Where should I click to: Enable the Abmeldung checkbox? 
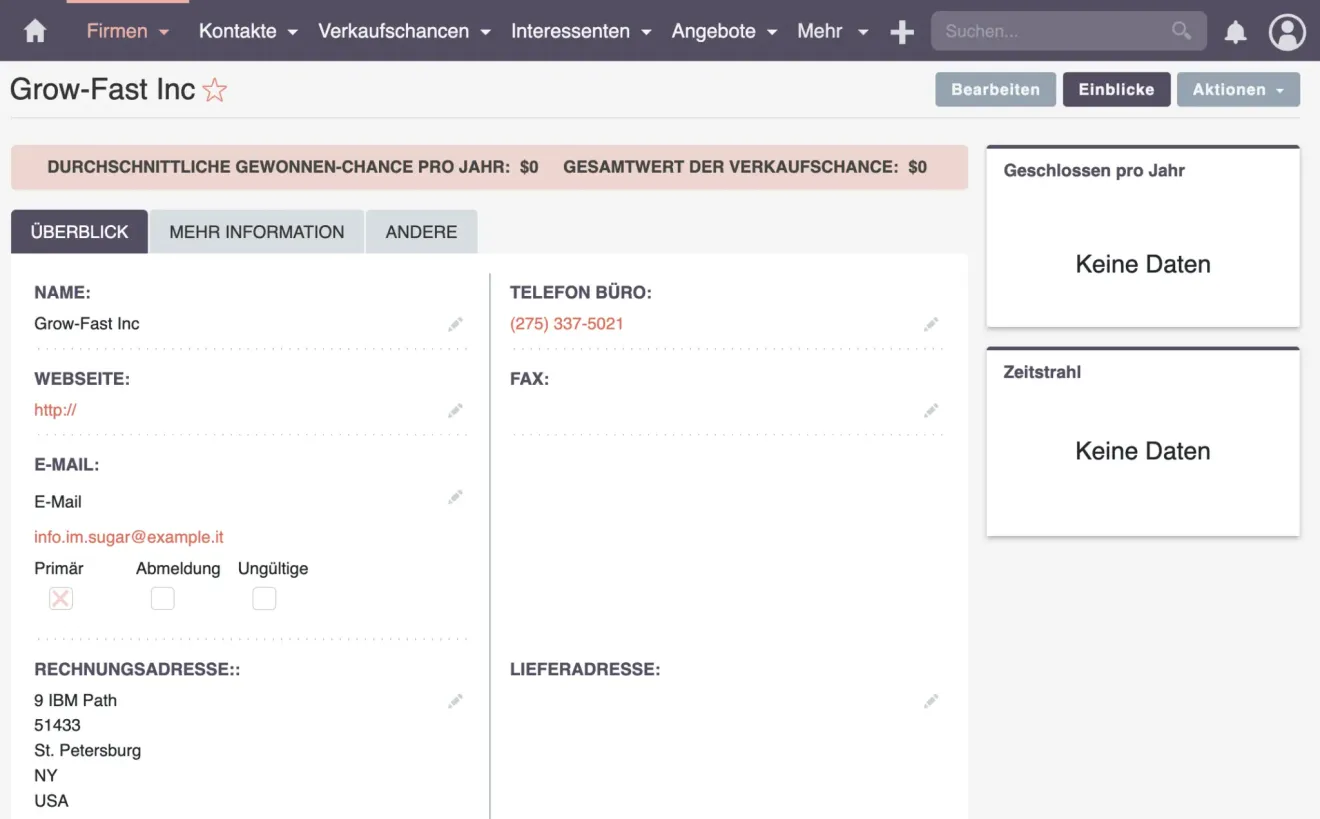pyautogui.click(x=162, y=597)
